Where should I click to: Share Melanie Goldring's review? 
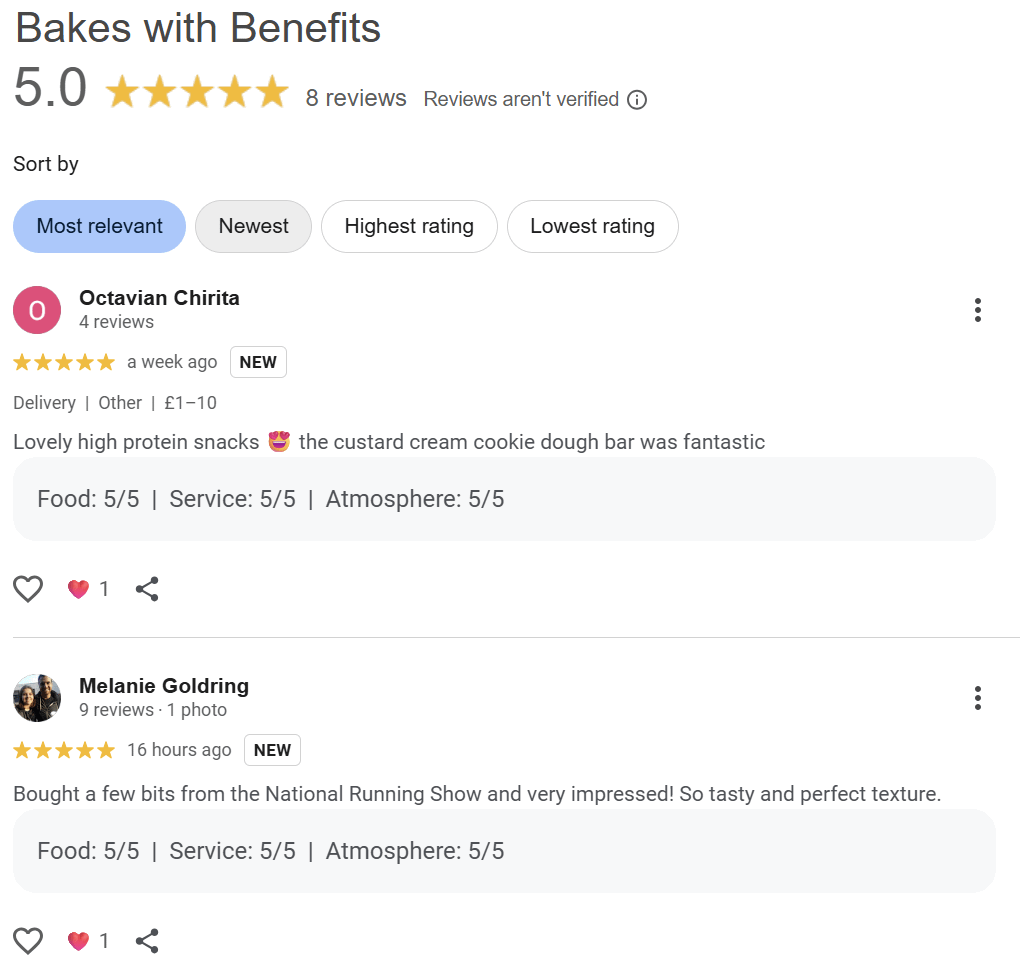(147, 941)
